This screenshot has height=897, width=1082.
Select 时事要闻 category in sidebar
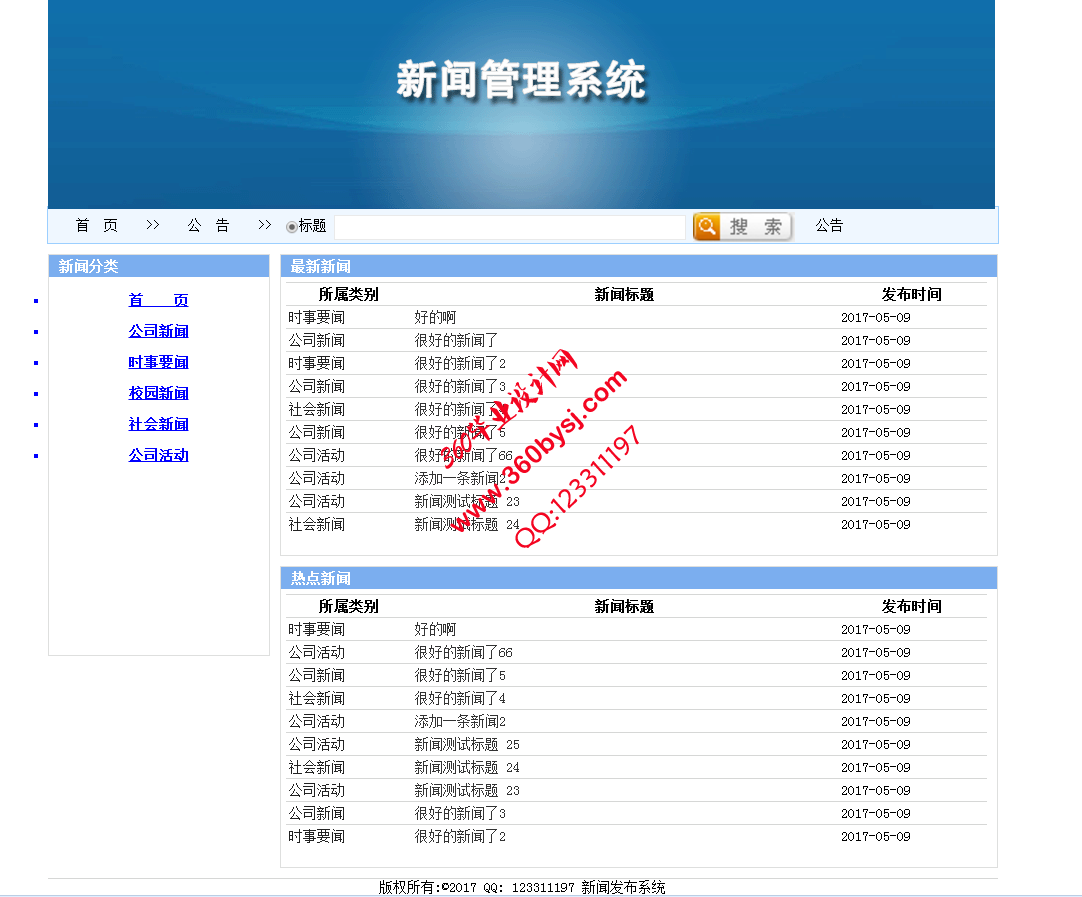point(158,362)
